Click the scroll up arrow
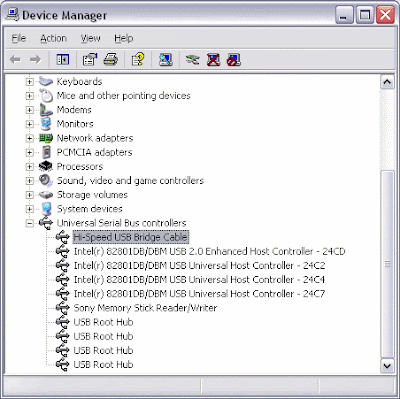The height and width of the screenshot is (399, 400). point(387,81)
